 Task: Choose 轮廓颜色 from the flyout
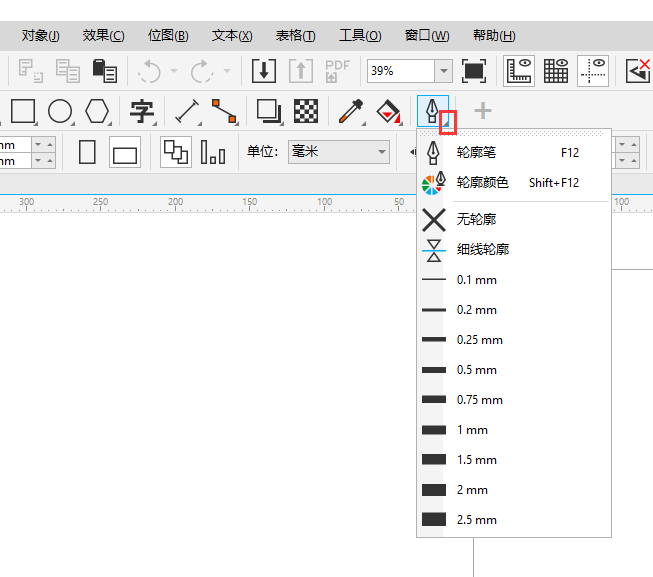(482, 183)
